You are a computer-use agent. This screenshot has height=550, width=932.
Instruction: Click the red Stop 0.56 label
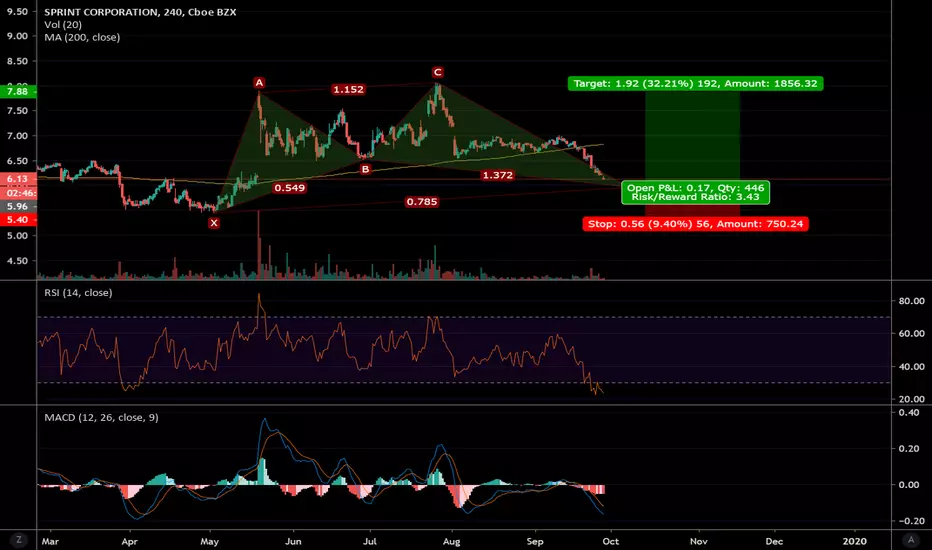[695, 224]
